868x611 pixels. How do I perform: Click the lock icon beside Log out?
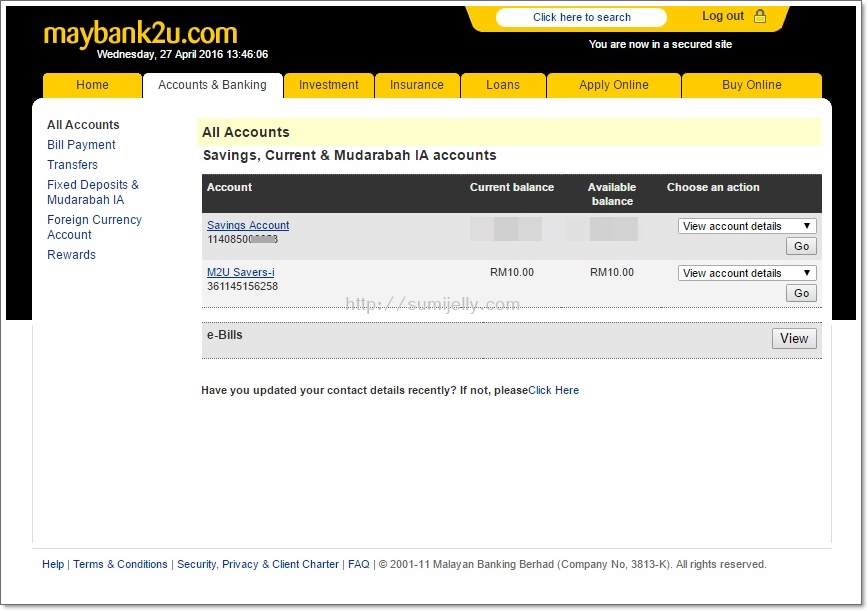click(760, 16)
